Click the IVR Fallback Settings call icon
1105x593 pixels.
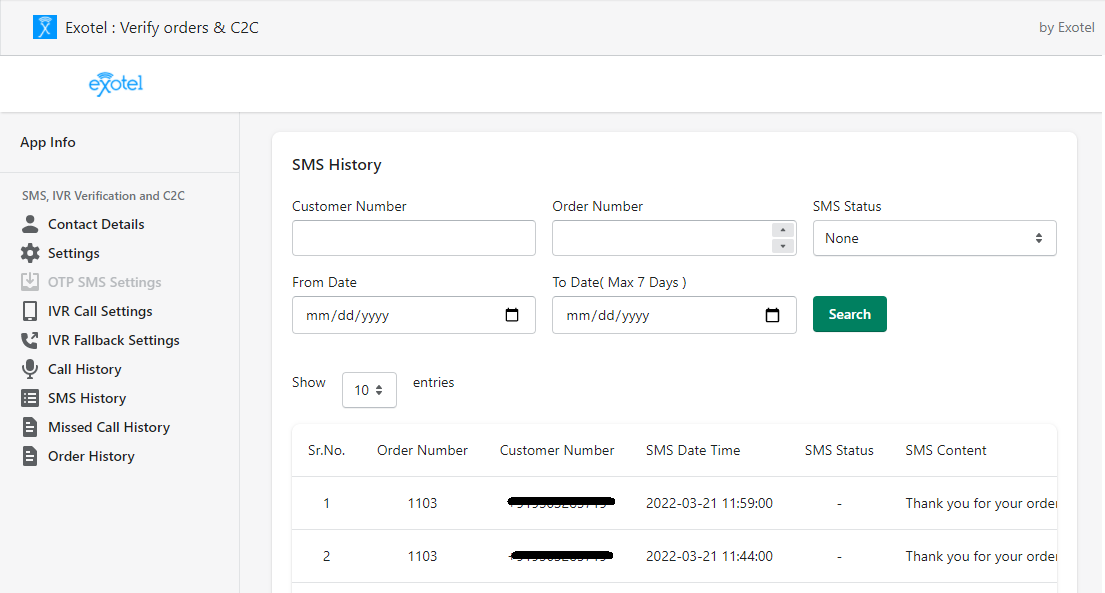30,340
